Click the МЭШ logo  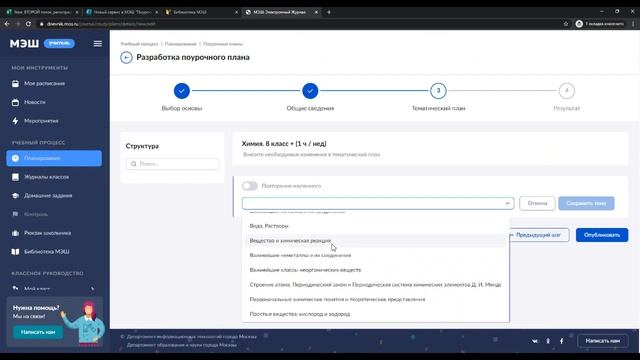click(24, 43)
